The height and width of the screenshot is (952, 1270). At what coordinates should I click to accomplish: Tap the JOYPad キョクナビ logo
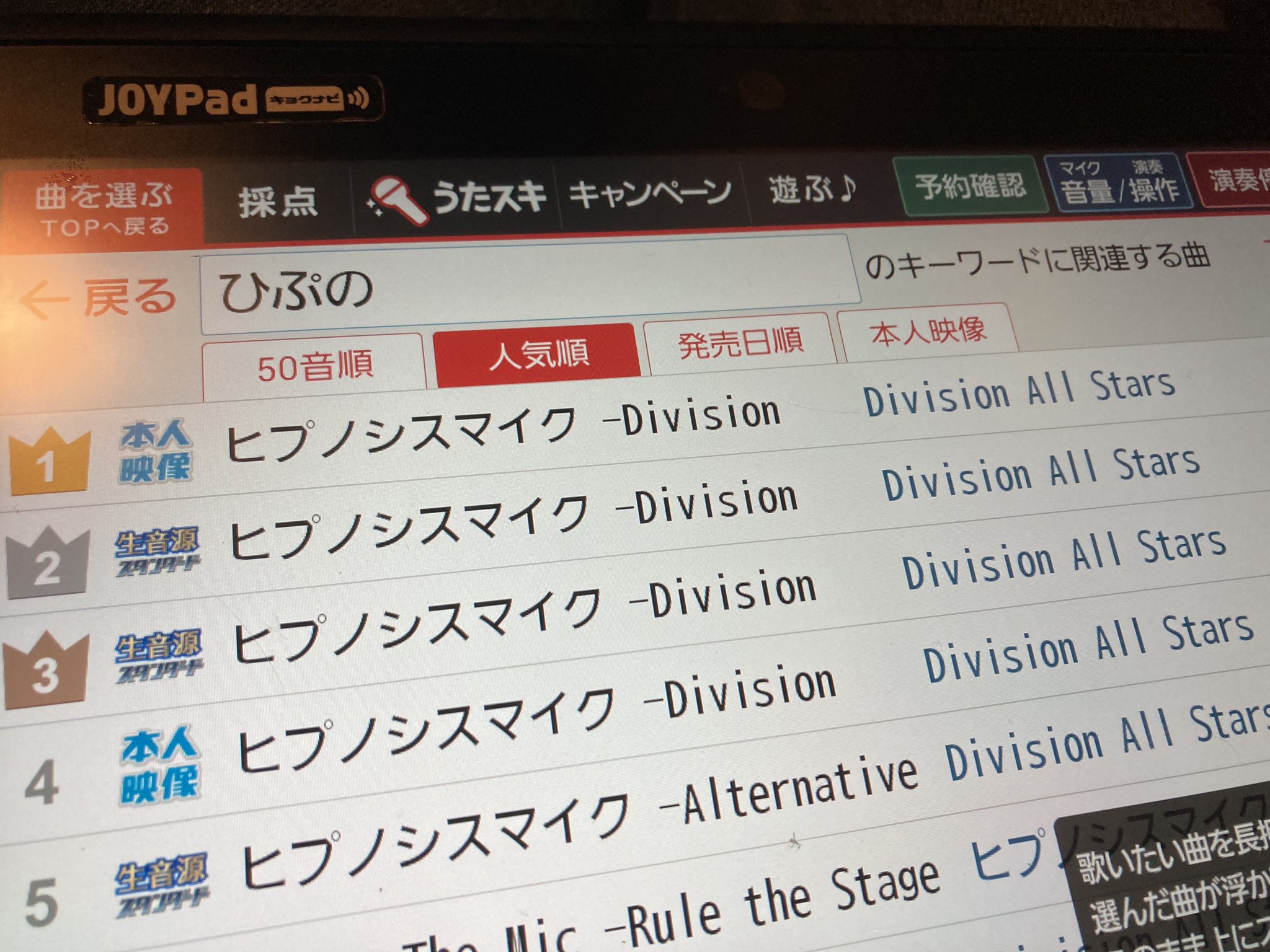[233, 100]
